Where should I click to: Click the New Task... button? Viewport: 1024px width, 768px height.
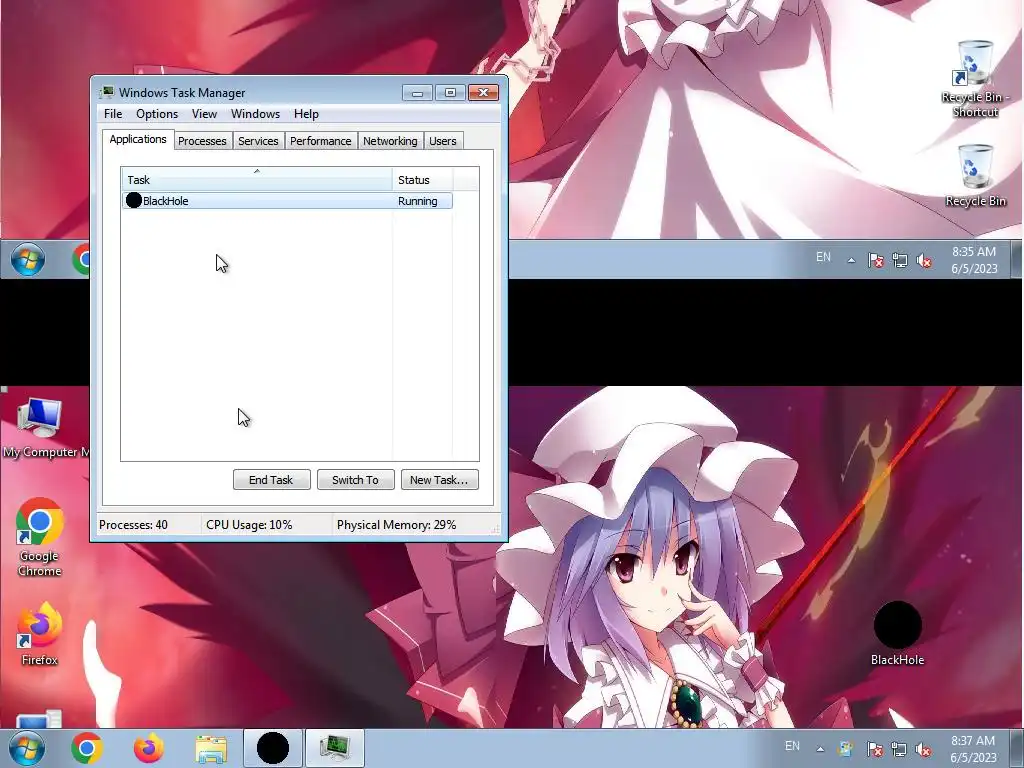(439, 480)
